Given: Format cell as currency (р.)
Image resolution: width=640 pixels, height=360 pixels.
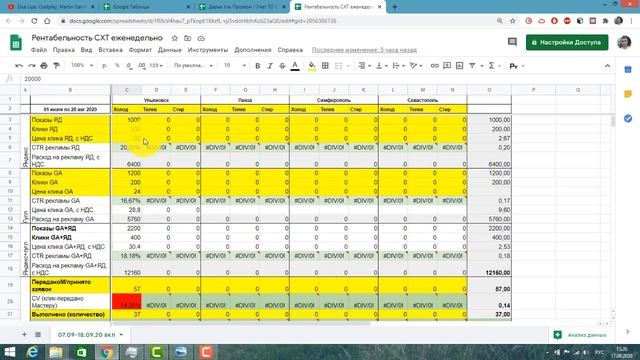Looking at the screenshot, I should (x=104, y=66).
